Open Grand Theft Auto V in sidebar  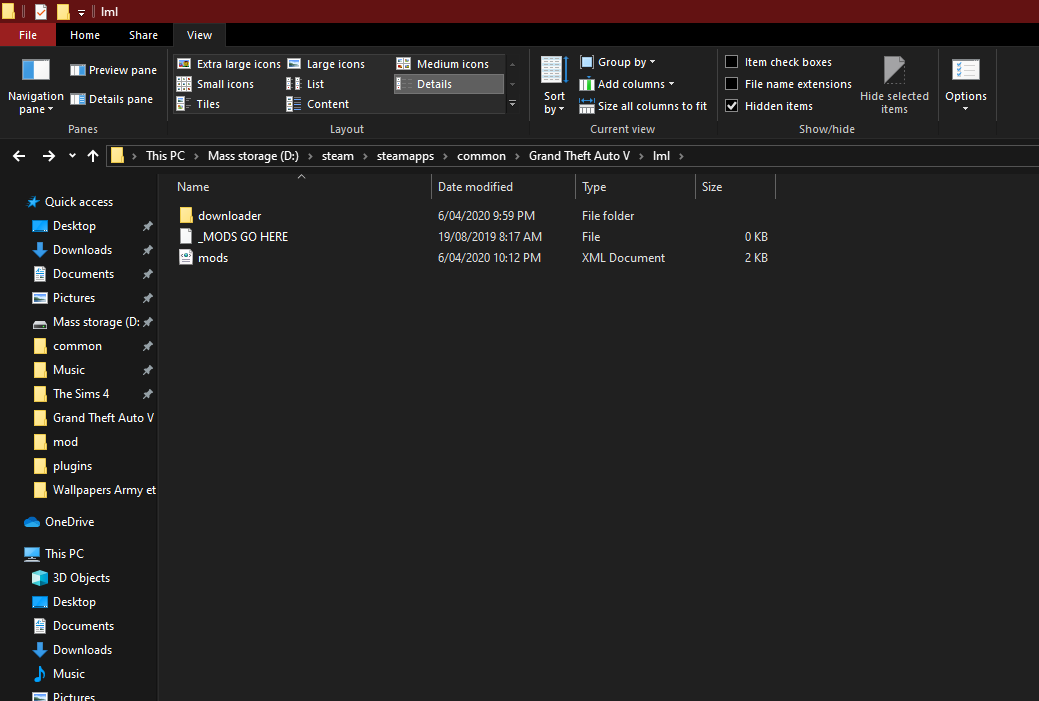pyautogui.click(x=103, y=418)
